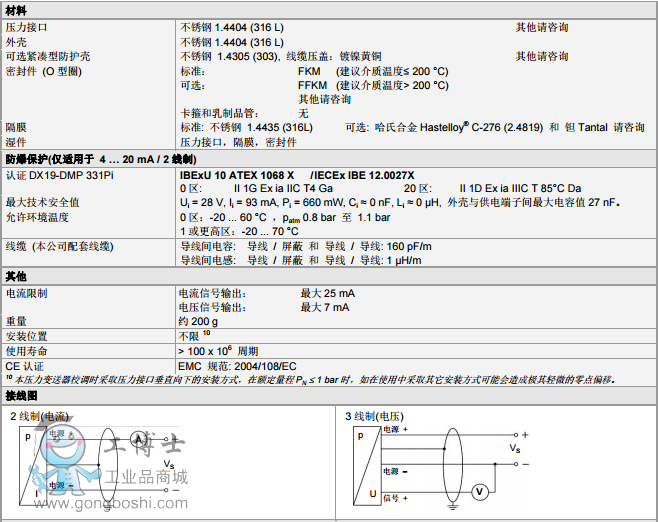Select the 材料 section header

(x=16, y=9)
